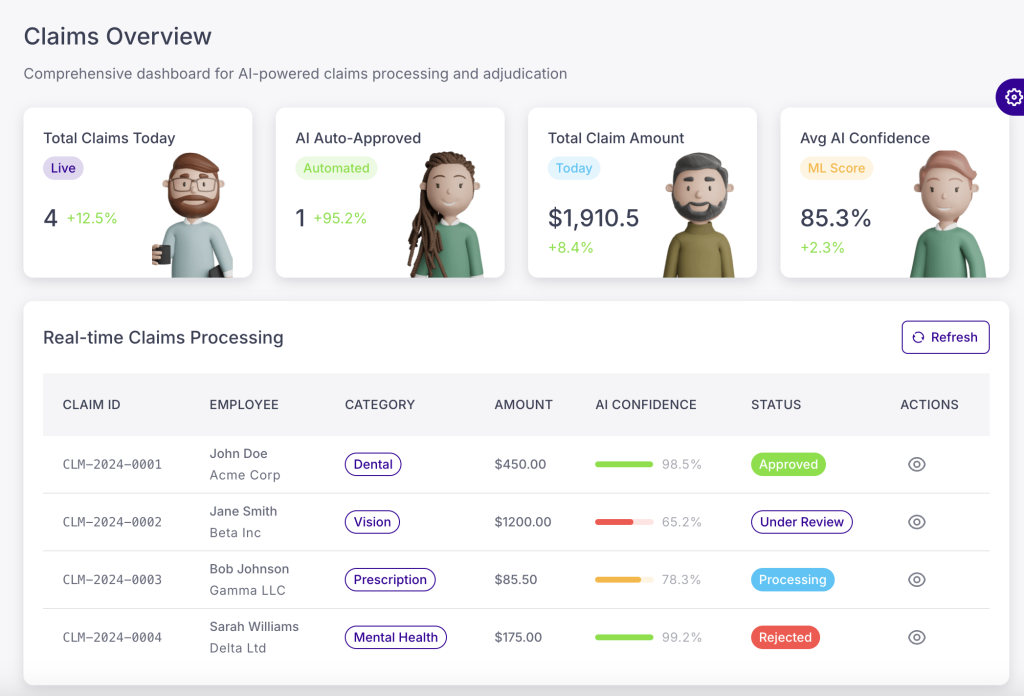Open the settings gear icon
The width and height of the screenshot is (1024, 696).
[x=1013, y=97]
